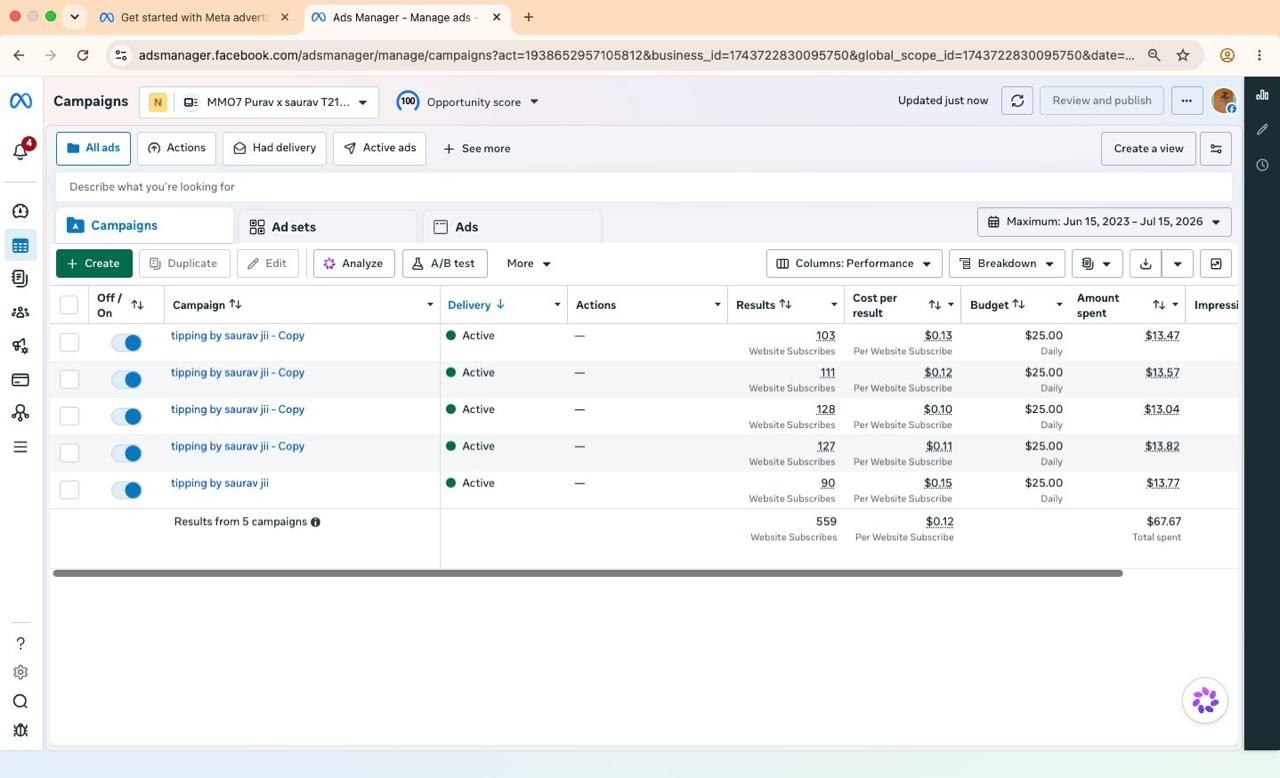Screen dimensions: 1280x778
Task: Click the green Create button
Action: [94, 263]
